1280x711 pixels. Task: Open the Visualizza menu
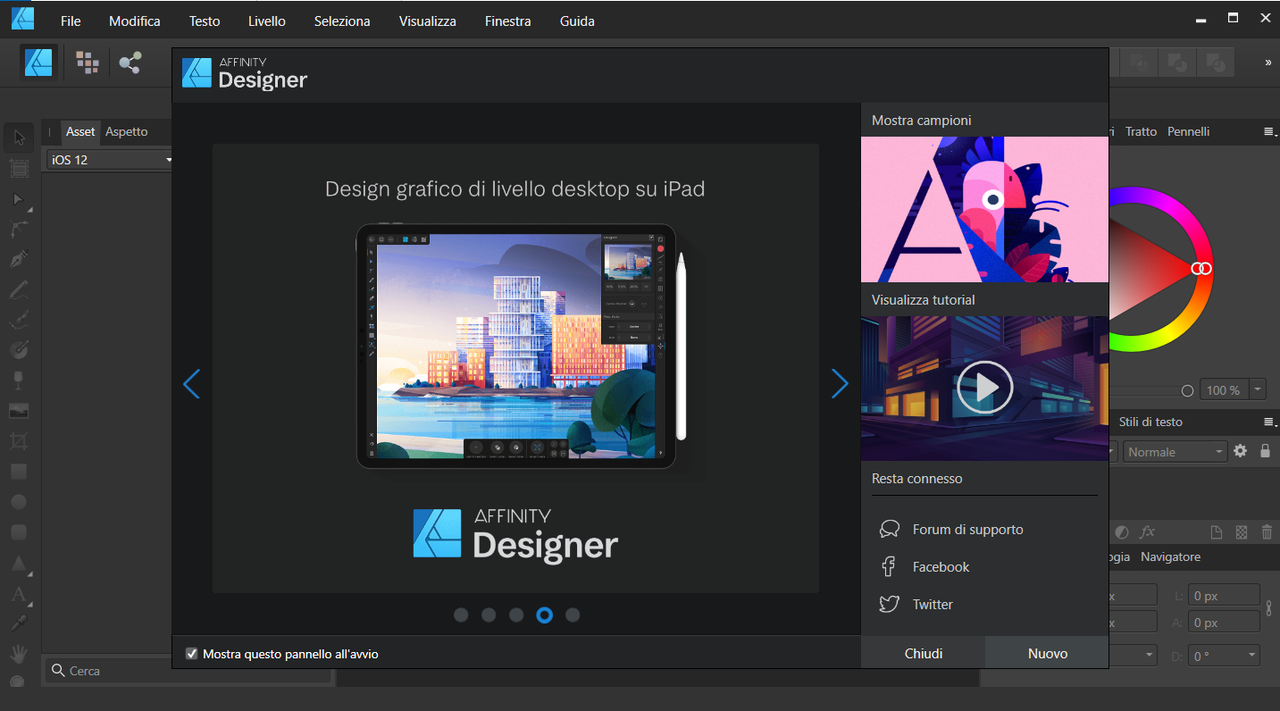pyautogui.click(x=428, y=20)
